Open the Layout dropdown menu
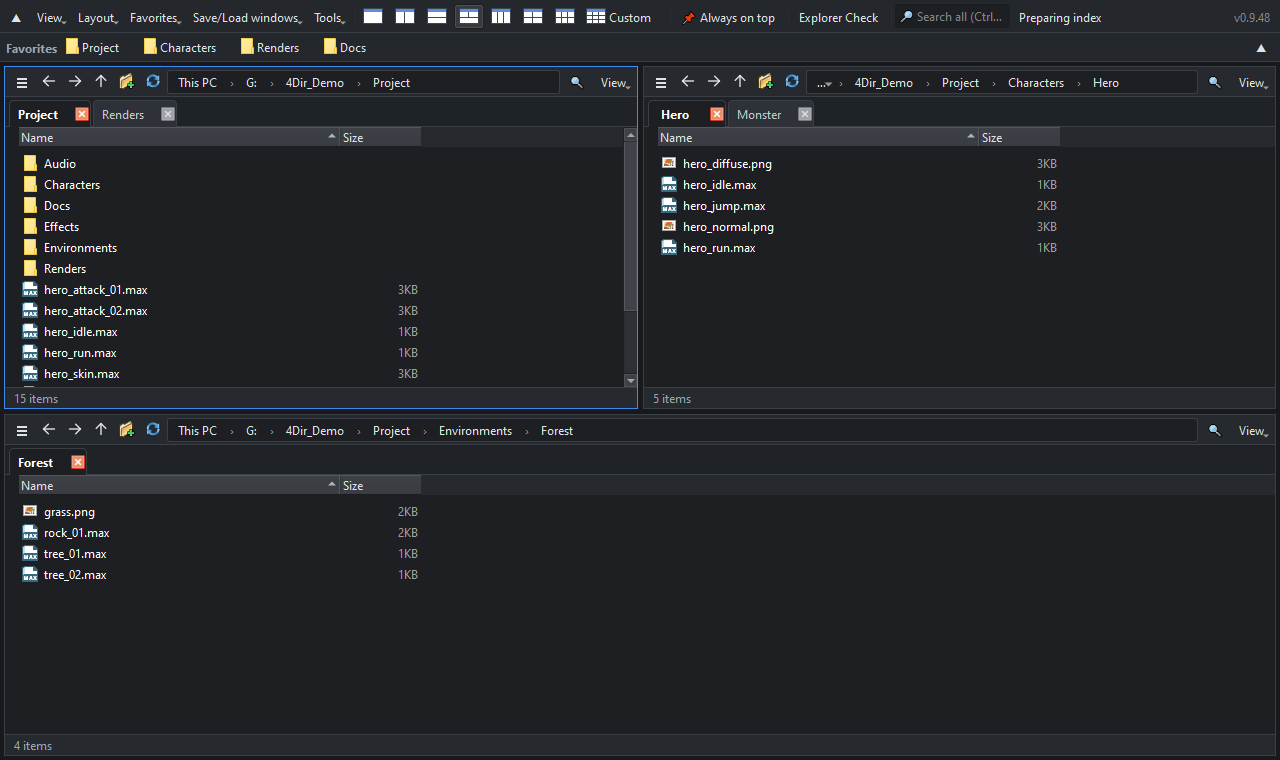1280x760 pixels. [98, 18]
